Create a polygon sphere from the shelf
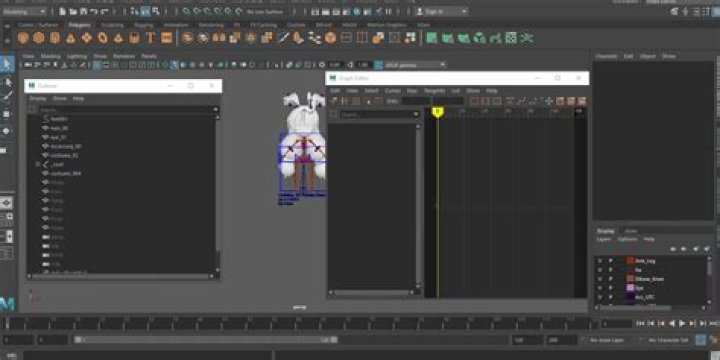This screenshot has height=360, width=720. 22,38
